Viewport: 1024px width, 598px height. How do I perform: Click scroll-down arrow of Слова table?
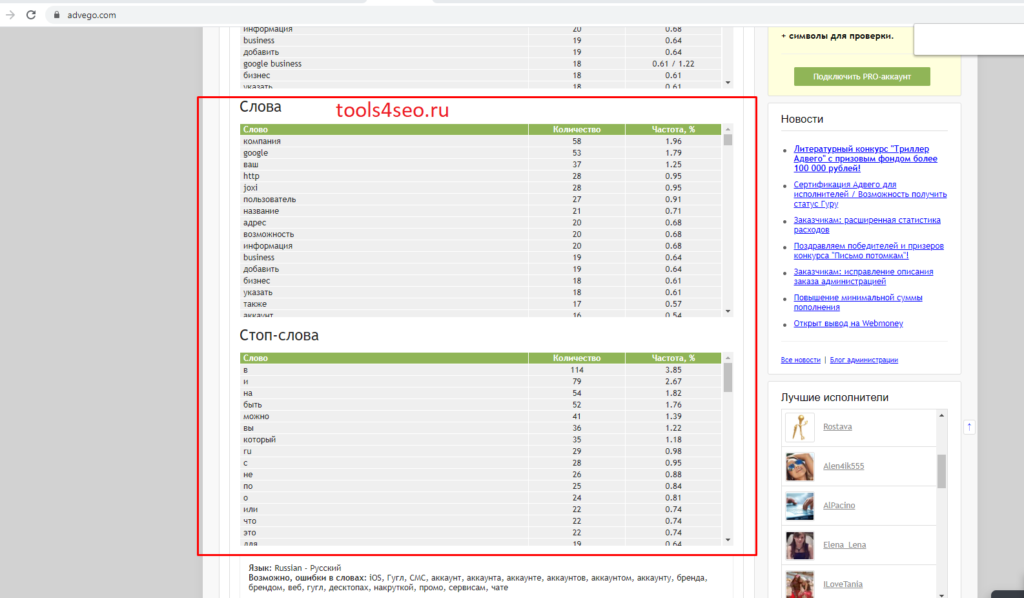(x=728, y=311)
